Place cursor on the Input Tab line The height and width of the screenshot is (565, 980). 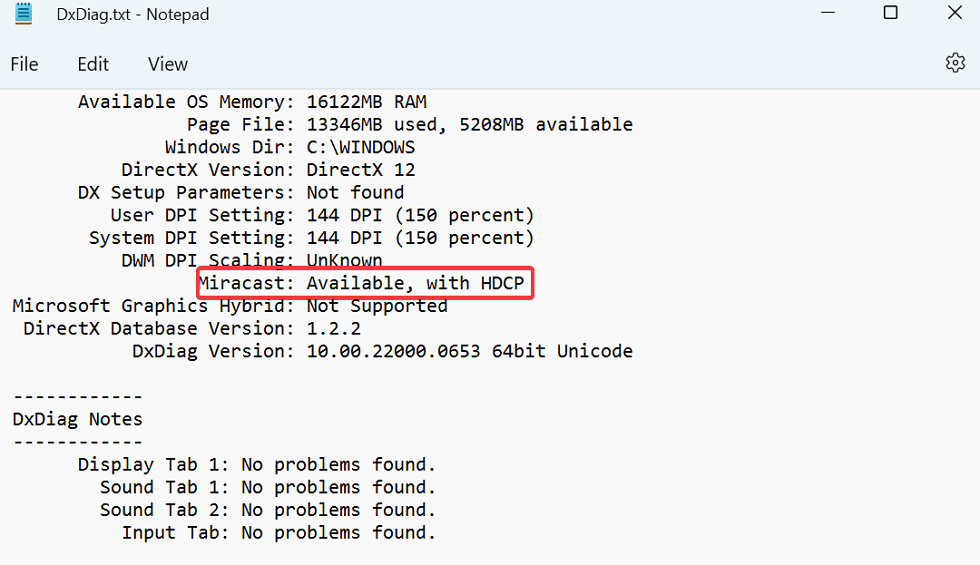279,533
